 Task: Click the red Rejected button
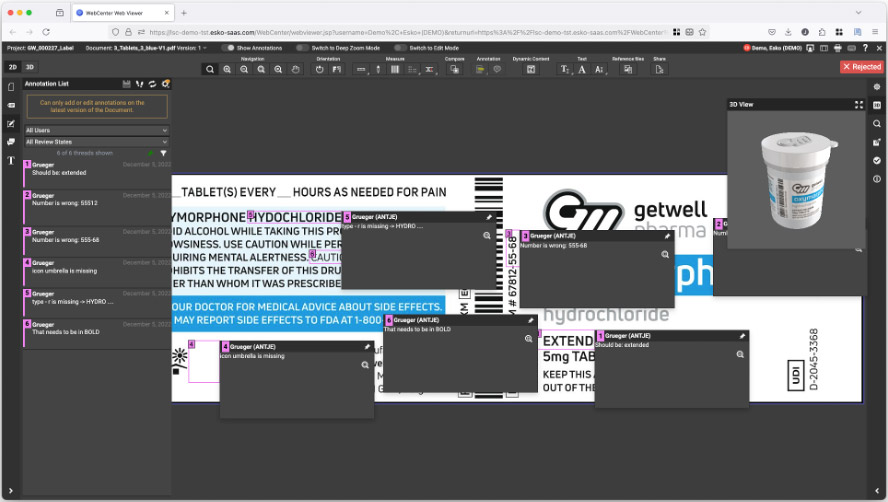861,67
